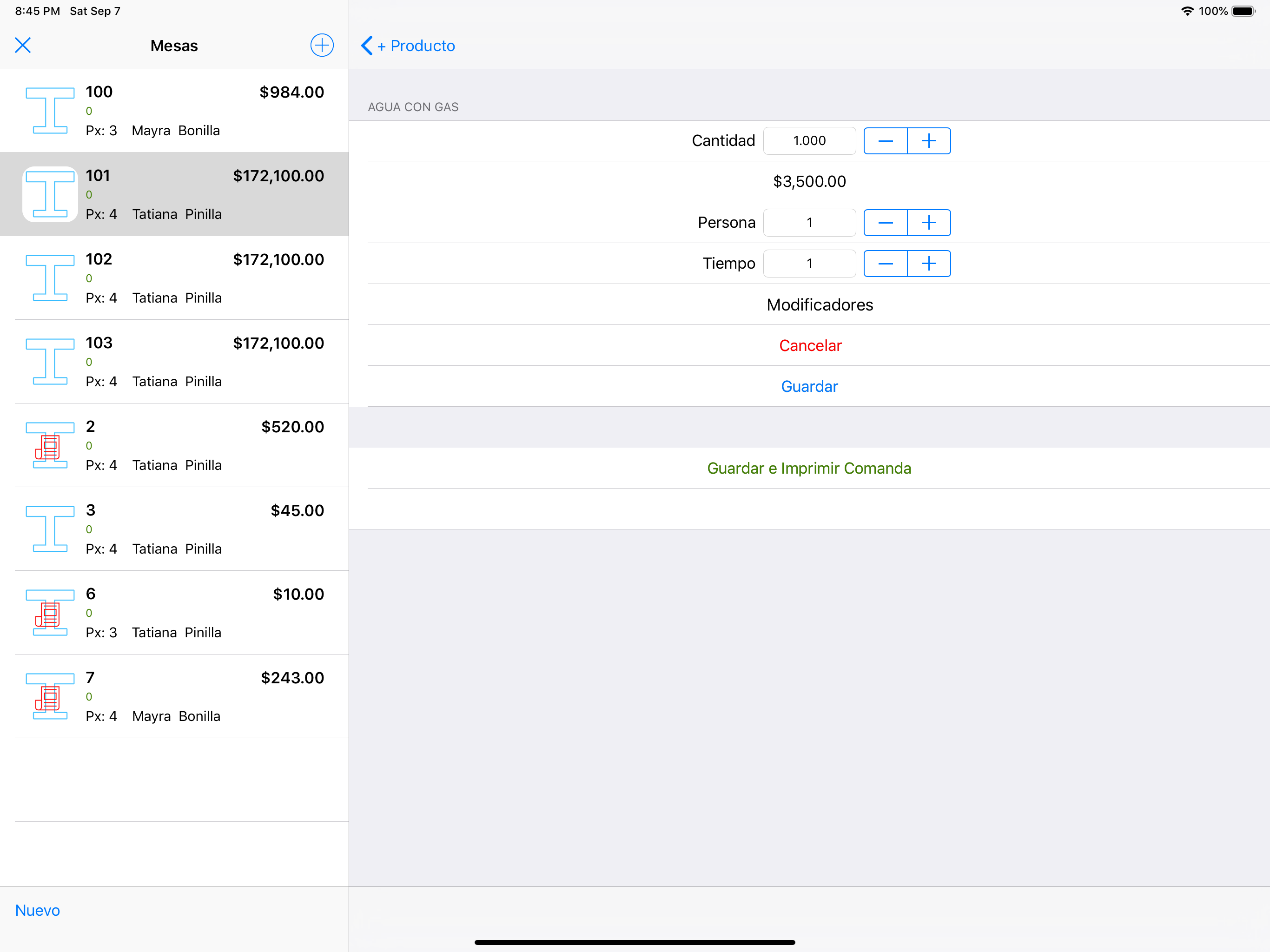Select printed-ticket table icon for mesa 2

50,446
